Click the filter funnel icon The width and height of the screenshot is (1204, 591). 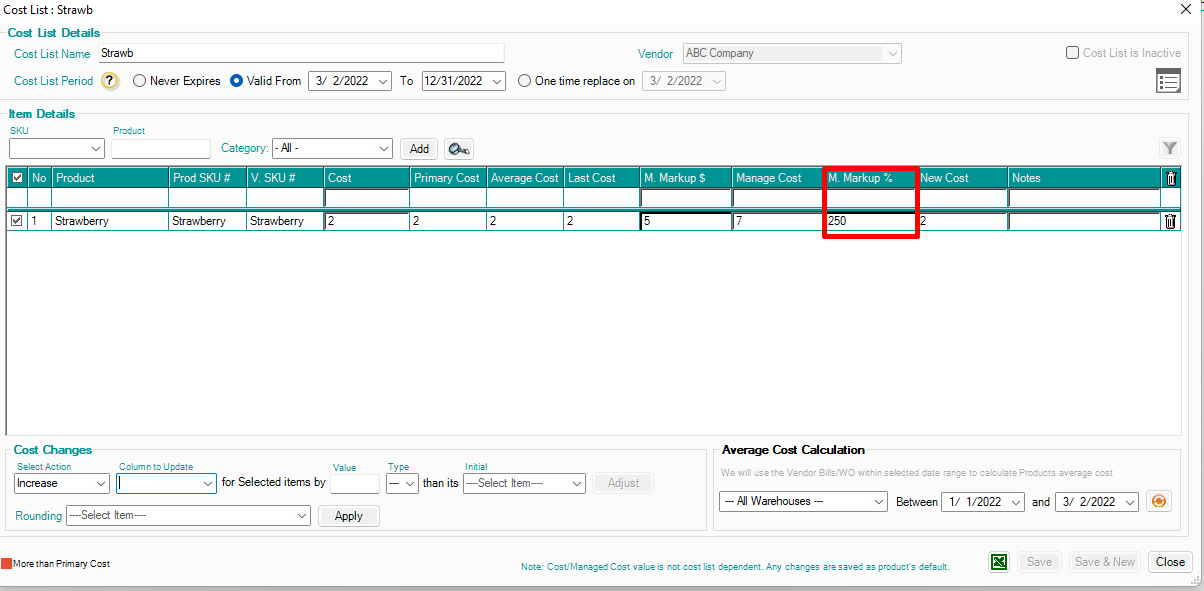coord(1169,148)
